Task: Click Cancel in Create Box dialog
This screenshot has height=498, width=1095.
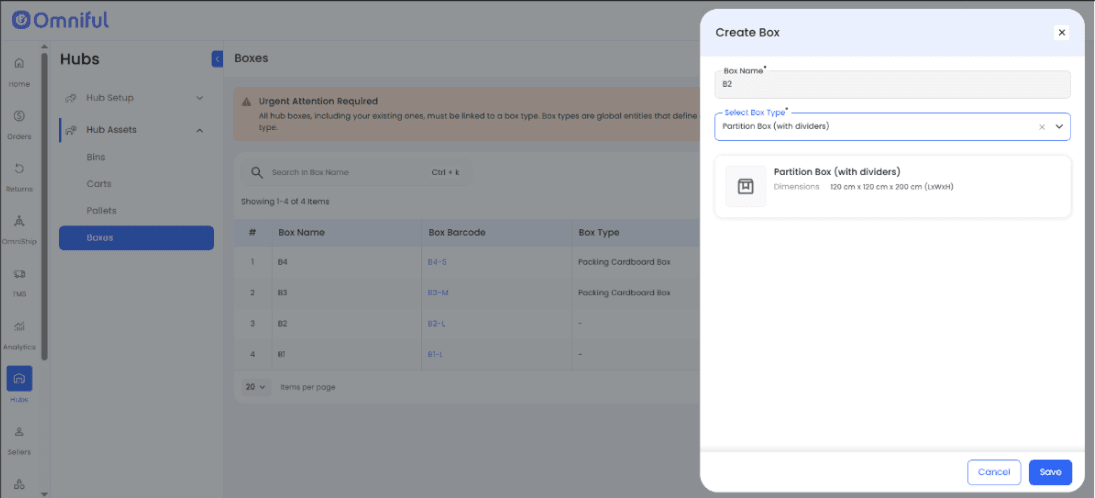Action: pyautogui.click(x=993, y=472)
